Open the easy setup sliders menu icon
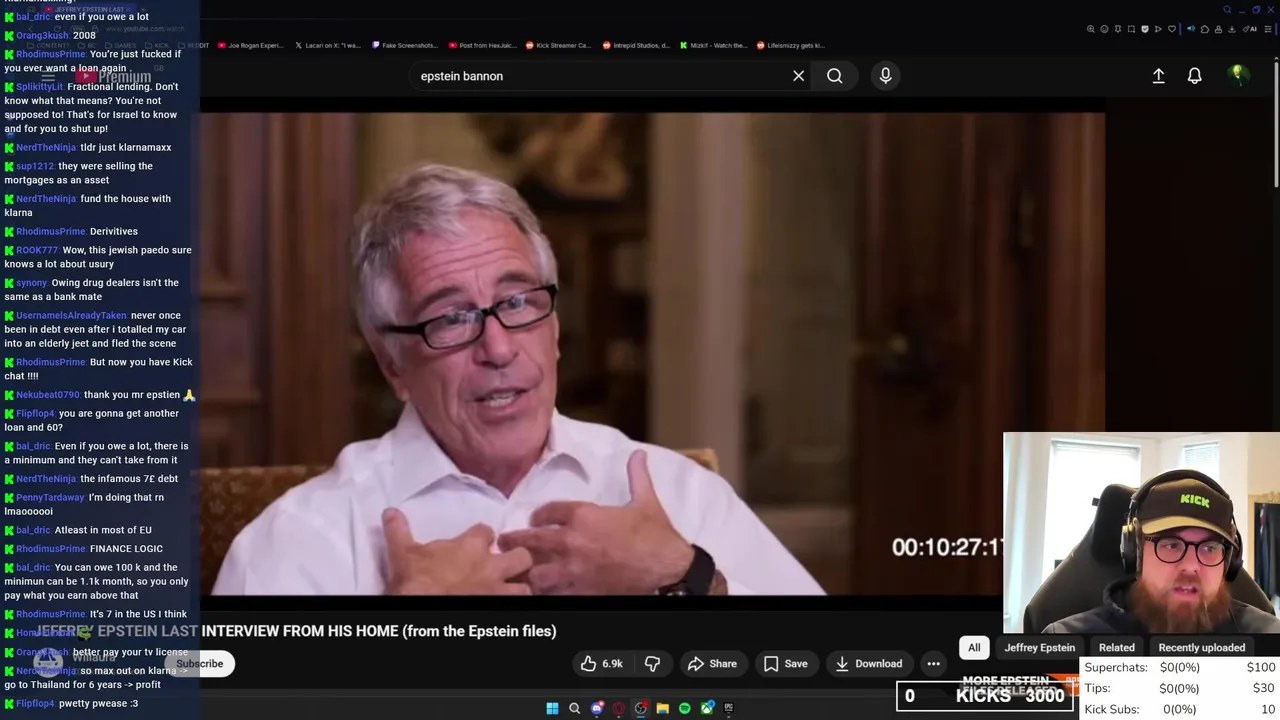 (1268, 29)
